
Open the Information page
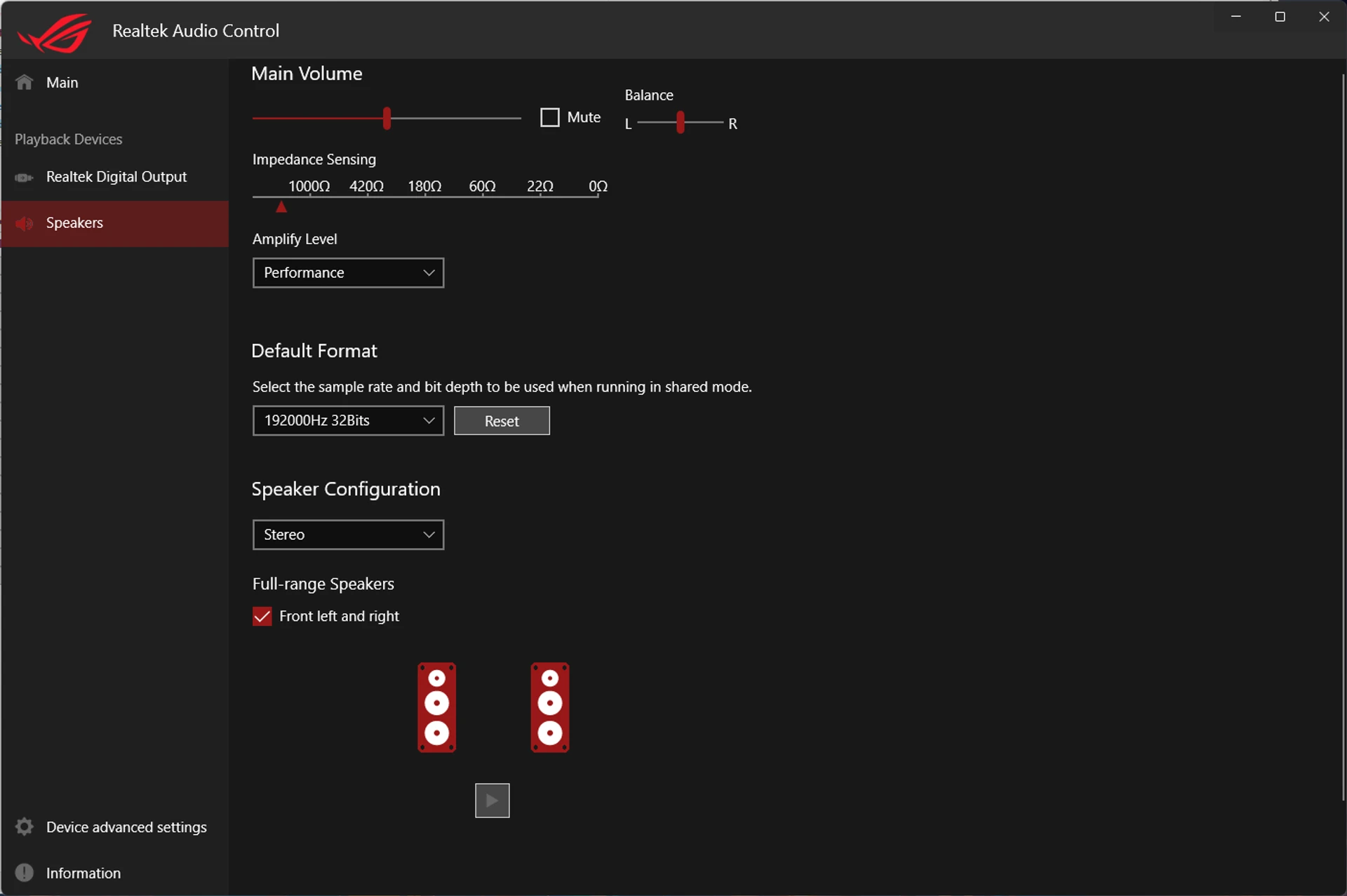pyautogui.click(x=114, y=873)
